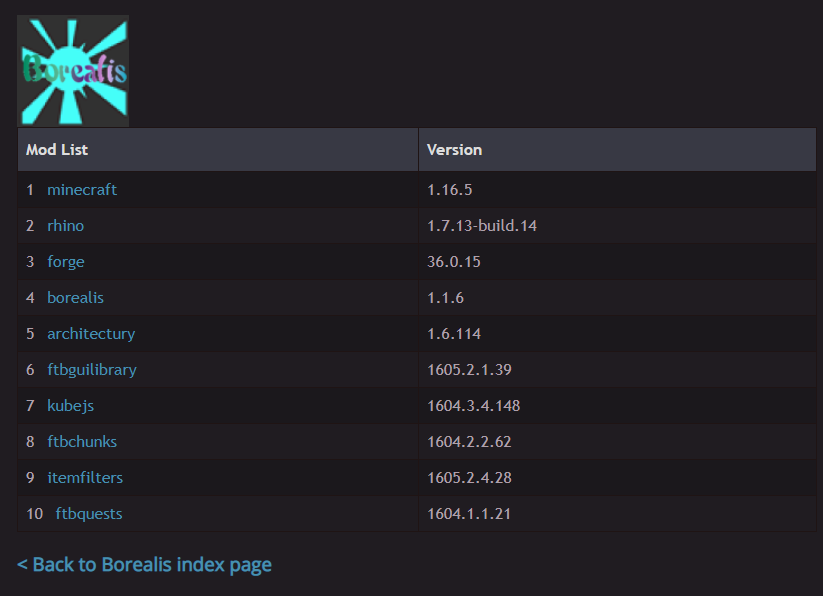Select the 1.7.13-build.14 version text
823x596 pixels.
[482, 226]
